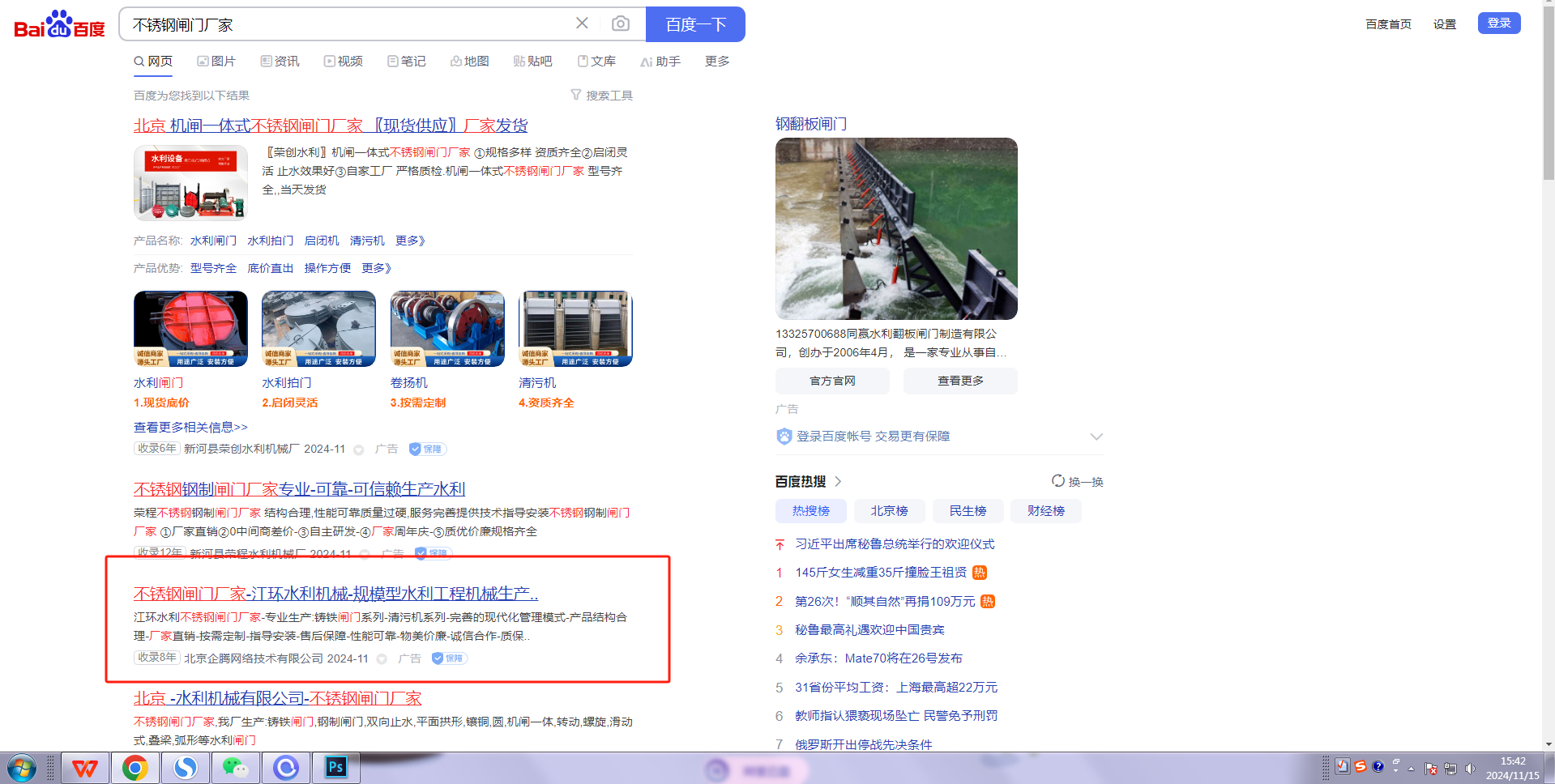Select the 北京榜 hot search tab
The image size is (1555, 784).
(889, 511)
